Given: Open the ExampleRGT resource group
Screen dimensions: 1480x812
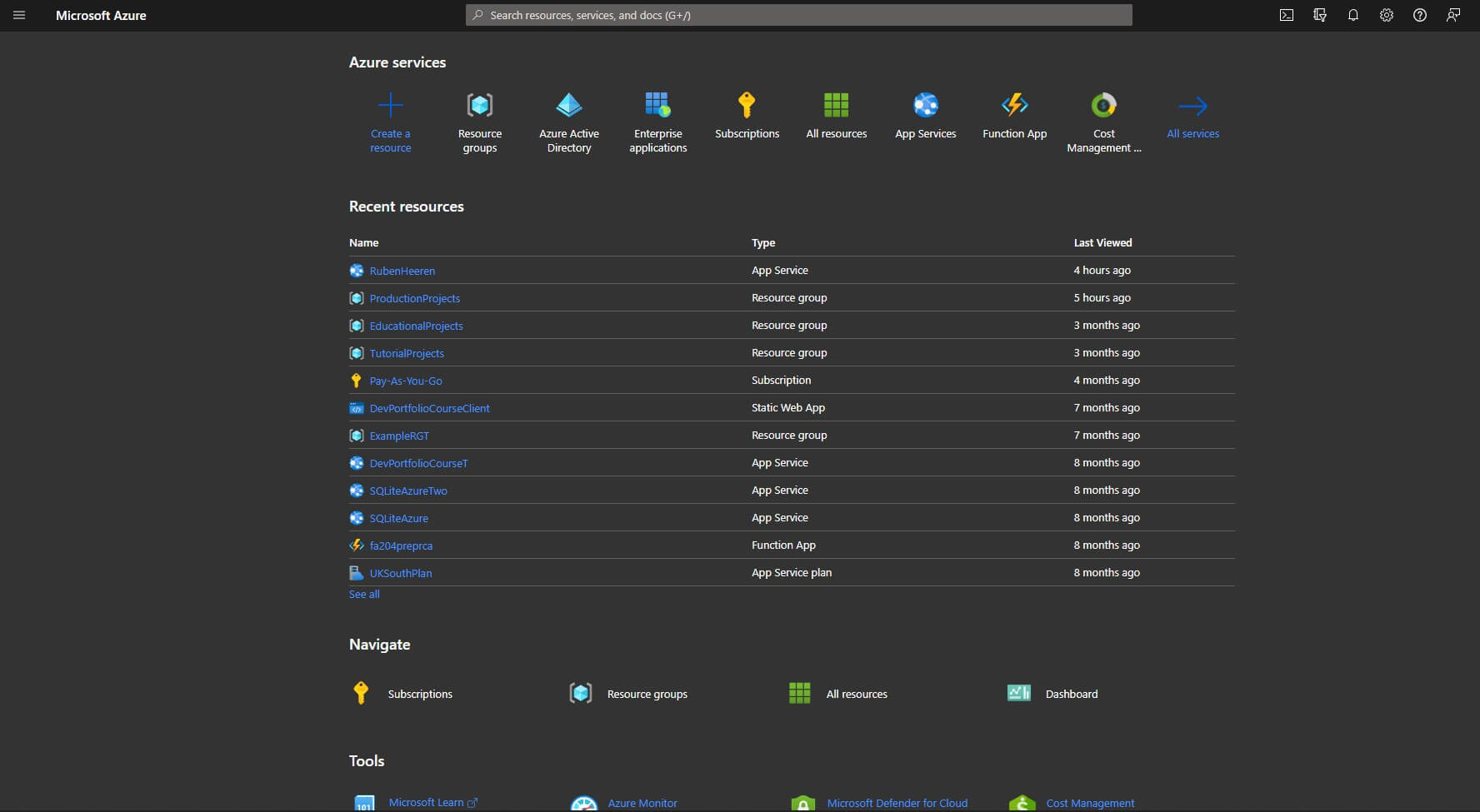Looking at the screenshot, I should point(399,436).
